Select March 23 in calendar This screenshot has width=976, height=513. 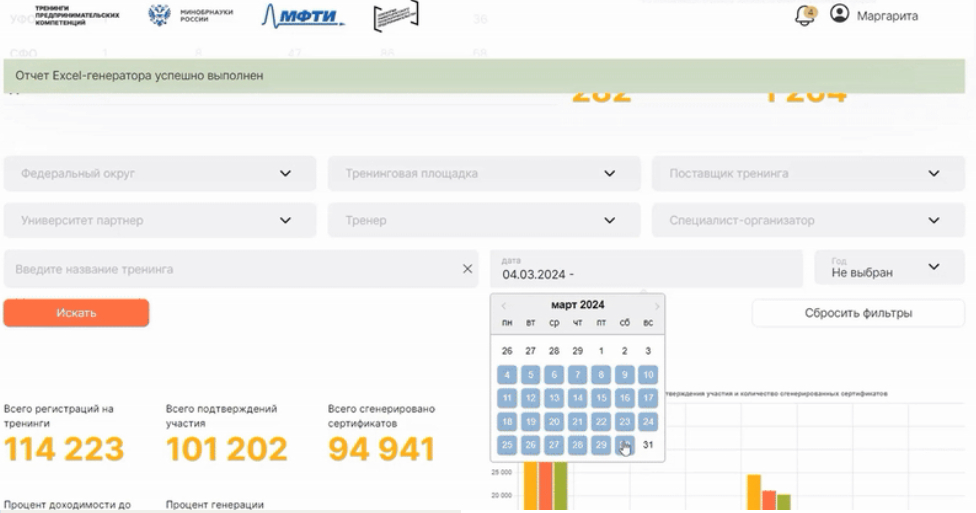tap(624, 421)
